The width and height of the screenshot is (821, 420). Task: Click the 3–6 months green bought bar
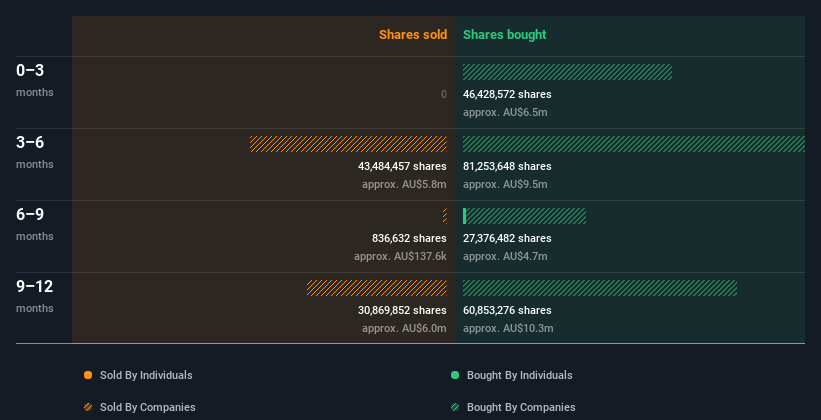[x=634, y=144]
